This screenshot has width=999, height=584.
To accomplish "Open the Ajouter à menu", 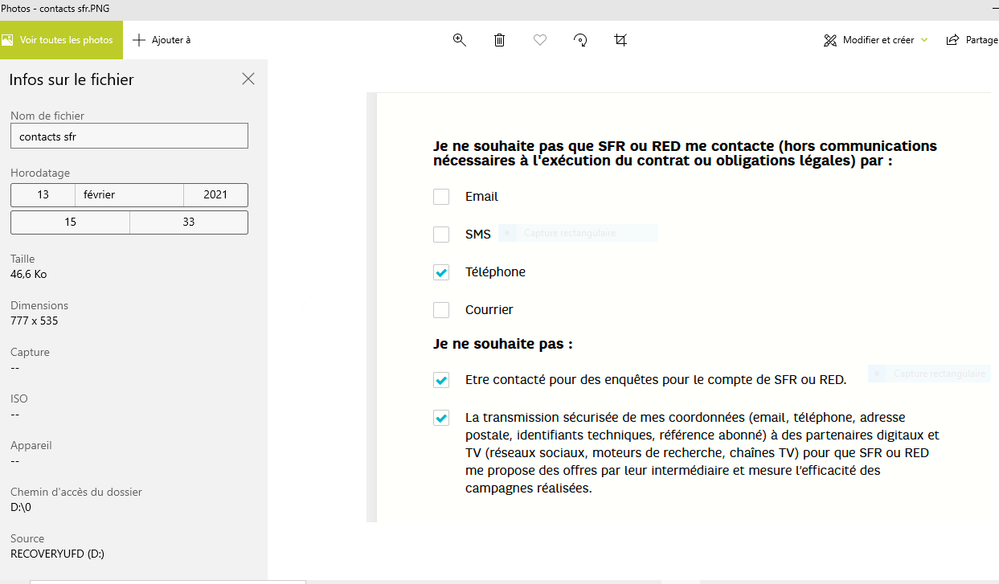I will coord(162,40).
